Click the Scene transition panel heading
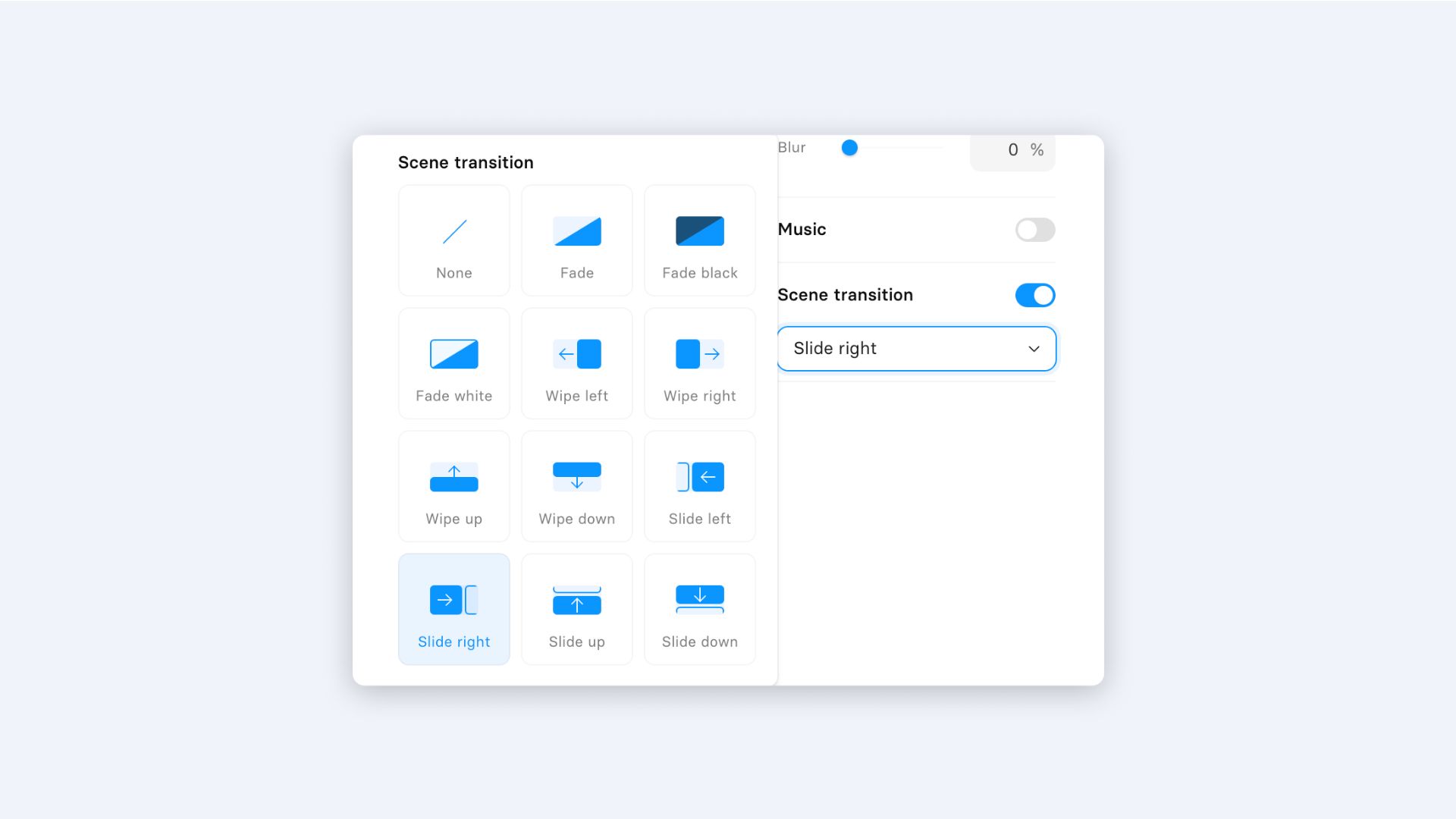 pyautogui.click(x=466, y=162)
